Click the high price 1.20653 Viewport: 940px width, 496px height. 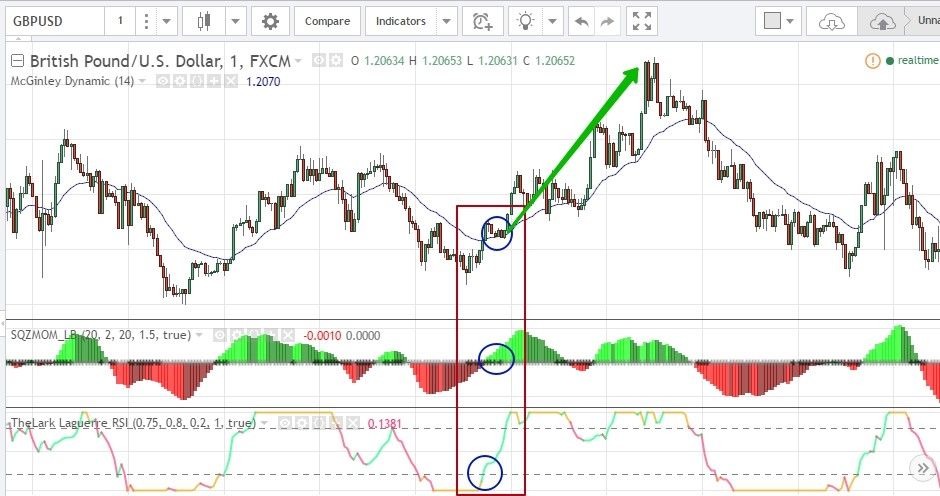pos(442,61)
